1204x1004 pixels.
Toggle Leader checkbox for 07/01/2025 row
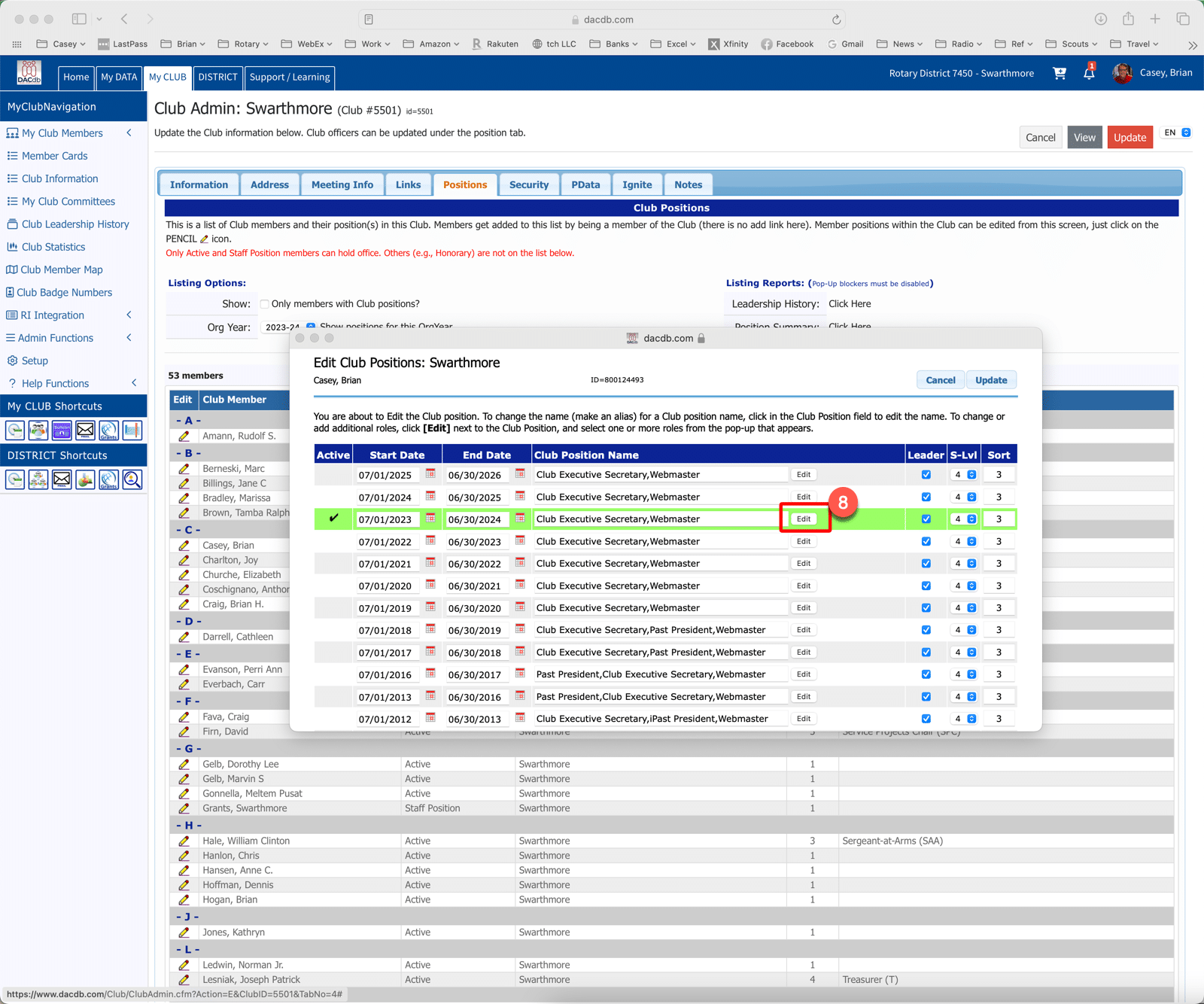926,475
